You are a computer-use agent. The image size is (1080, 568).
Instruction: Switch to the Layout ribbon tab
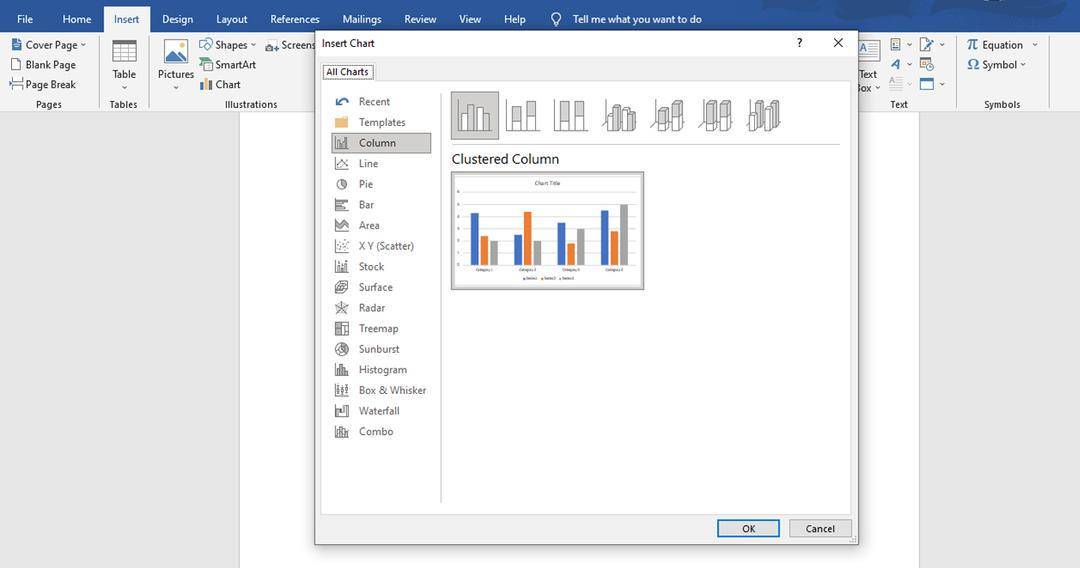231,19
